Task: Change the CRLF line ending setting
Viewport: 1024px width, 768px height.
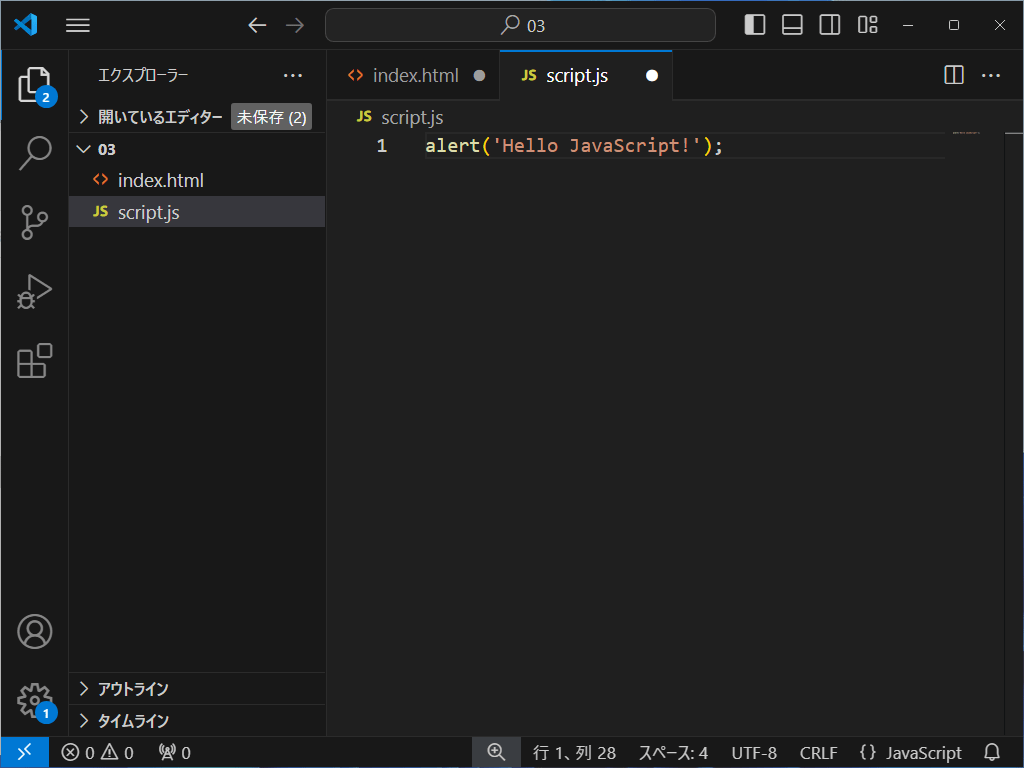Action: [x=817, y=752]
